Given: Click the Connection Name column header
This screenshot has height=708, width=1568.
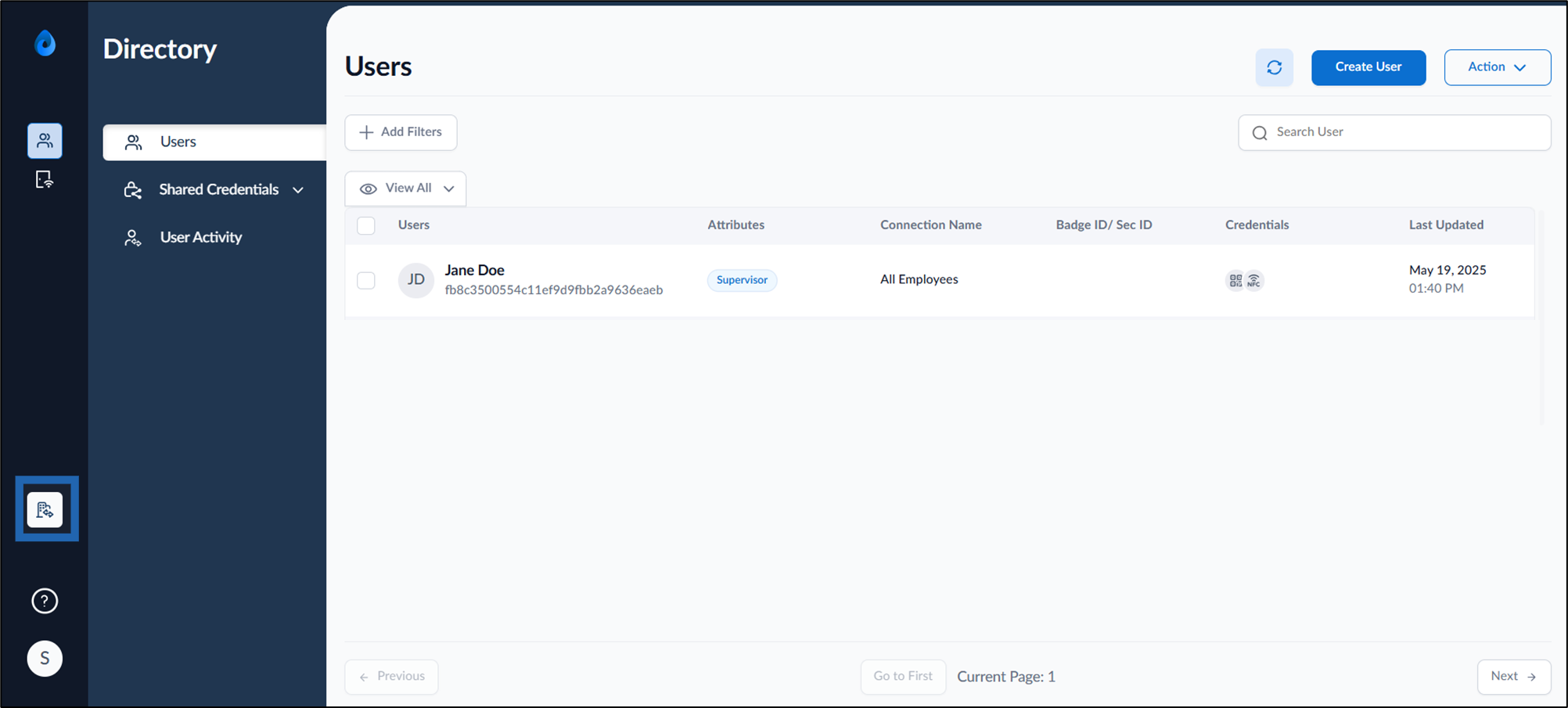Looking at the screenshot, I should pyautogui.click(x=931, y=225).
